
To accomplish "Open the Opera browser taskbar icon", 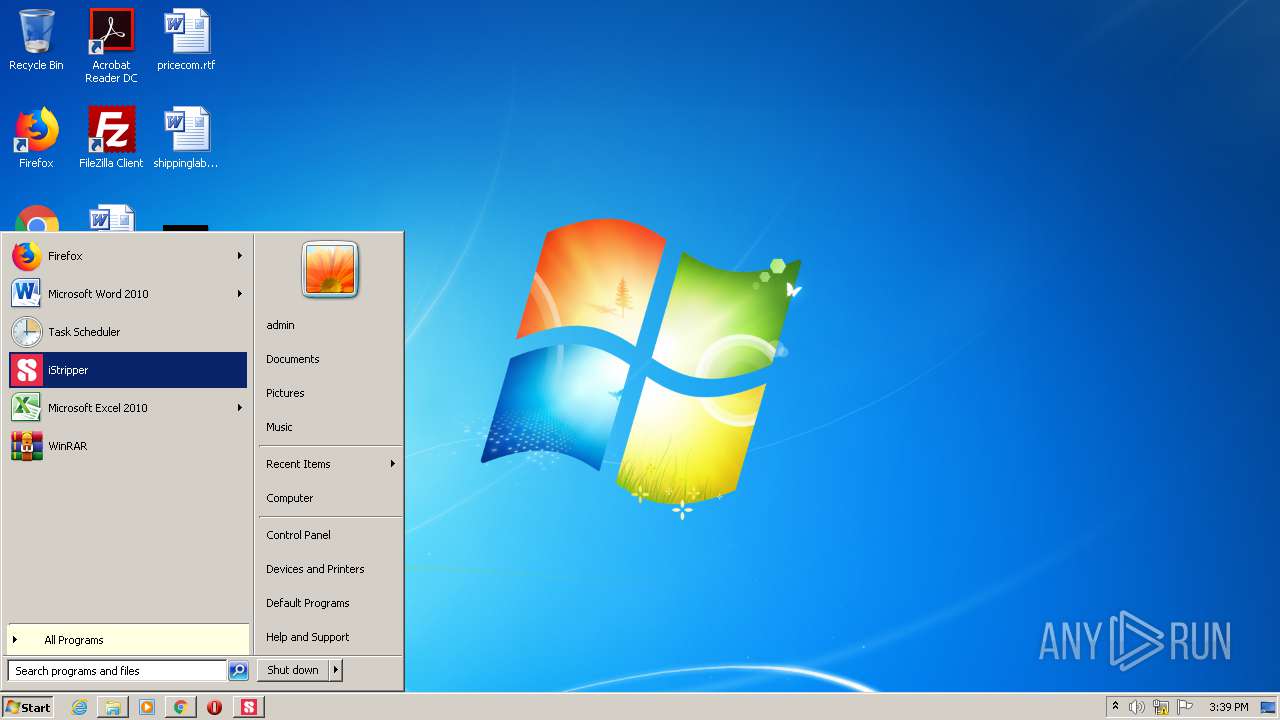I will pyautogui.click(x=214, y=707).
